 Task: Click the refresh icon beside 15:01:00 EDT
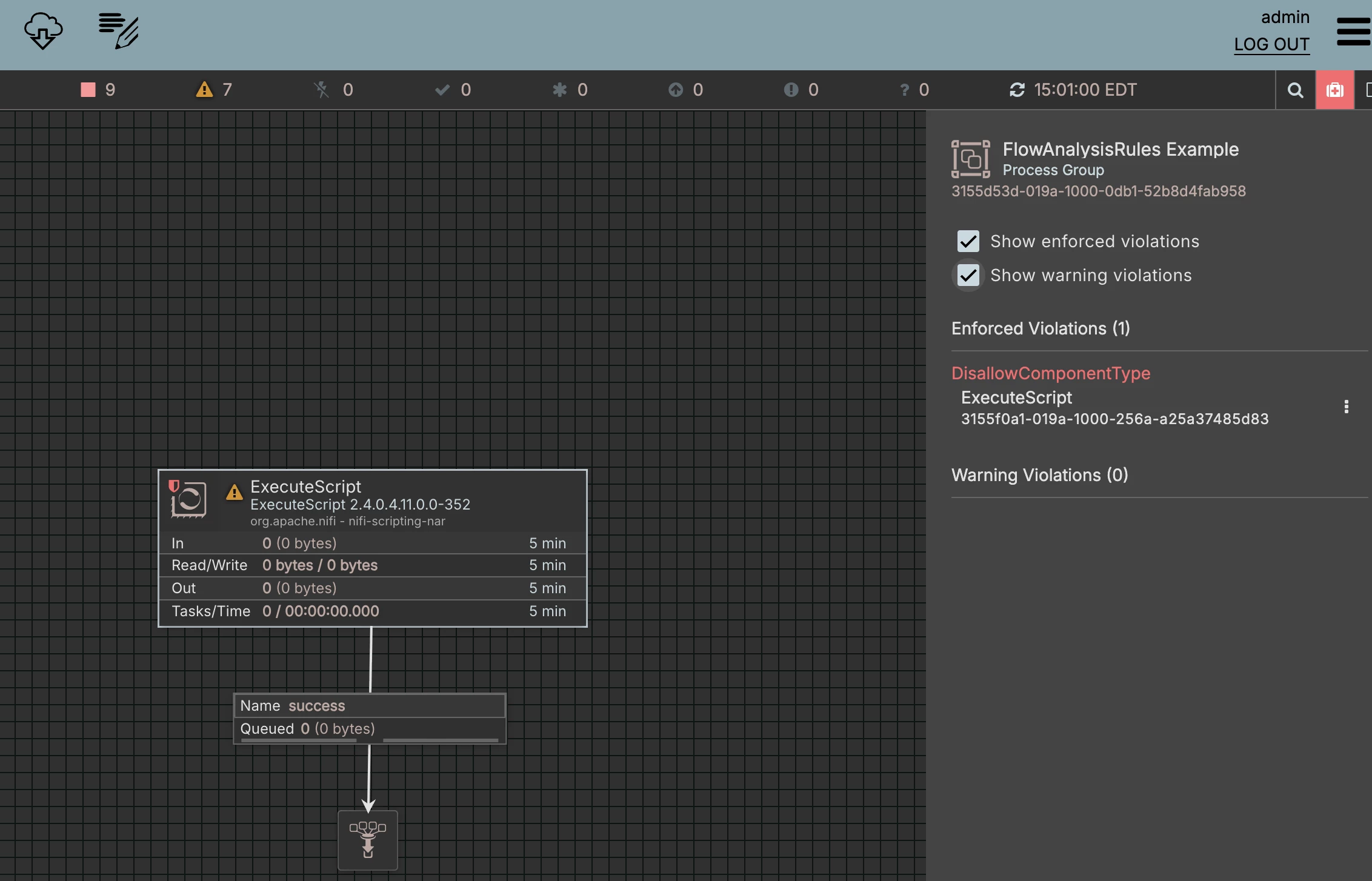[x=1017, y=90]
